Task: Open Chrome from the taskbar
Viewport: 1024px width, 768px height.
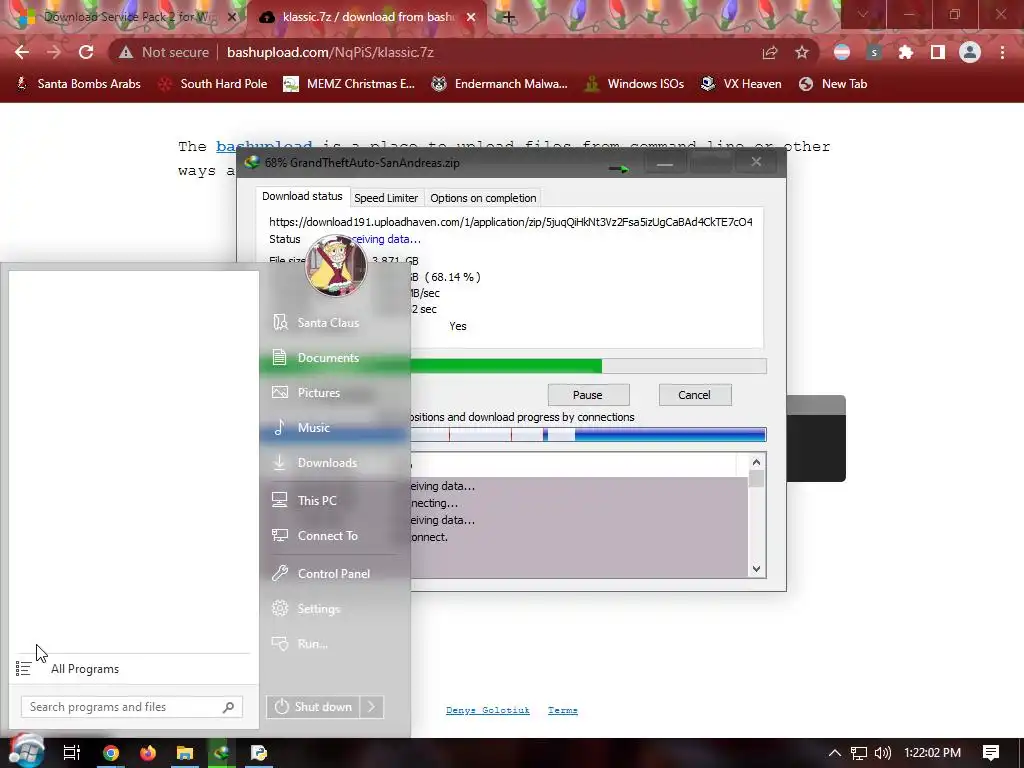Action: click(x=111, y=753)
